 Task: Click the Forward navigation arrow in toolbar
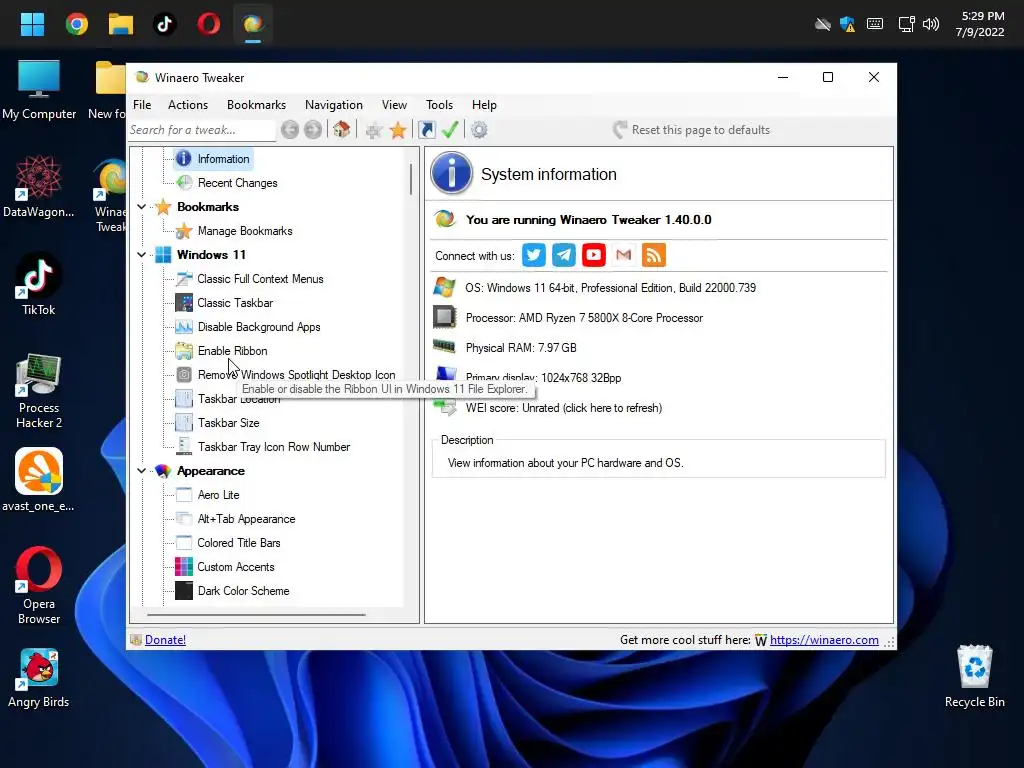pyautogui.click(x=313, y=130)
